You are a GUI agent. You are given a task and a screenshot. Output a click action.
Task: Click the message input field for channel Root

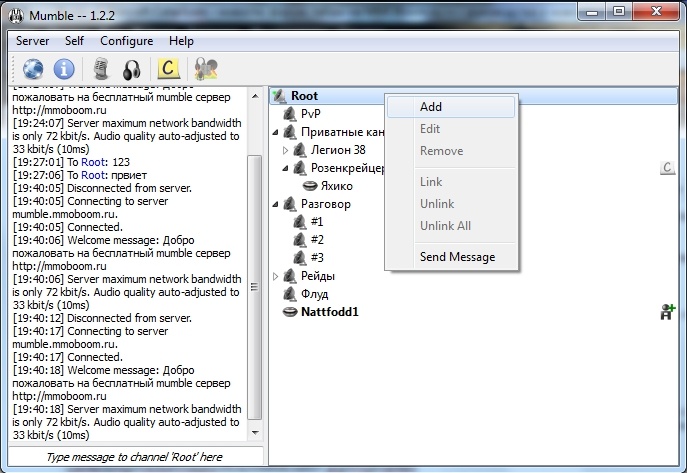pyautogui.click(x=135, y=457)
